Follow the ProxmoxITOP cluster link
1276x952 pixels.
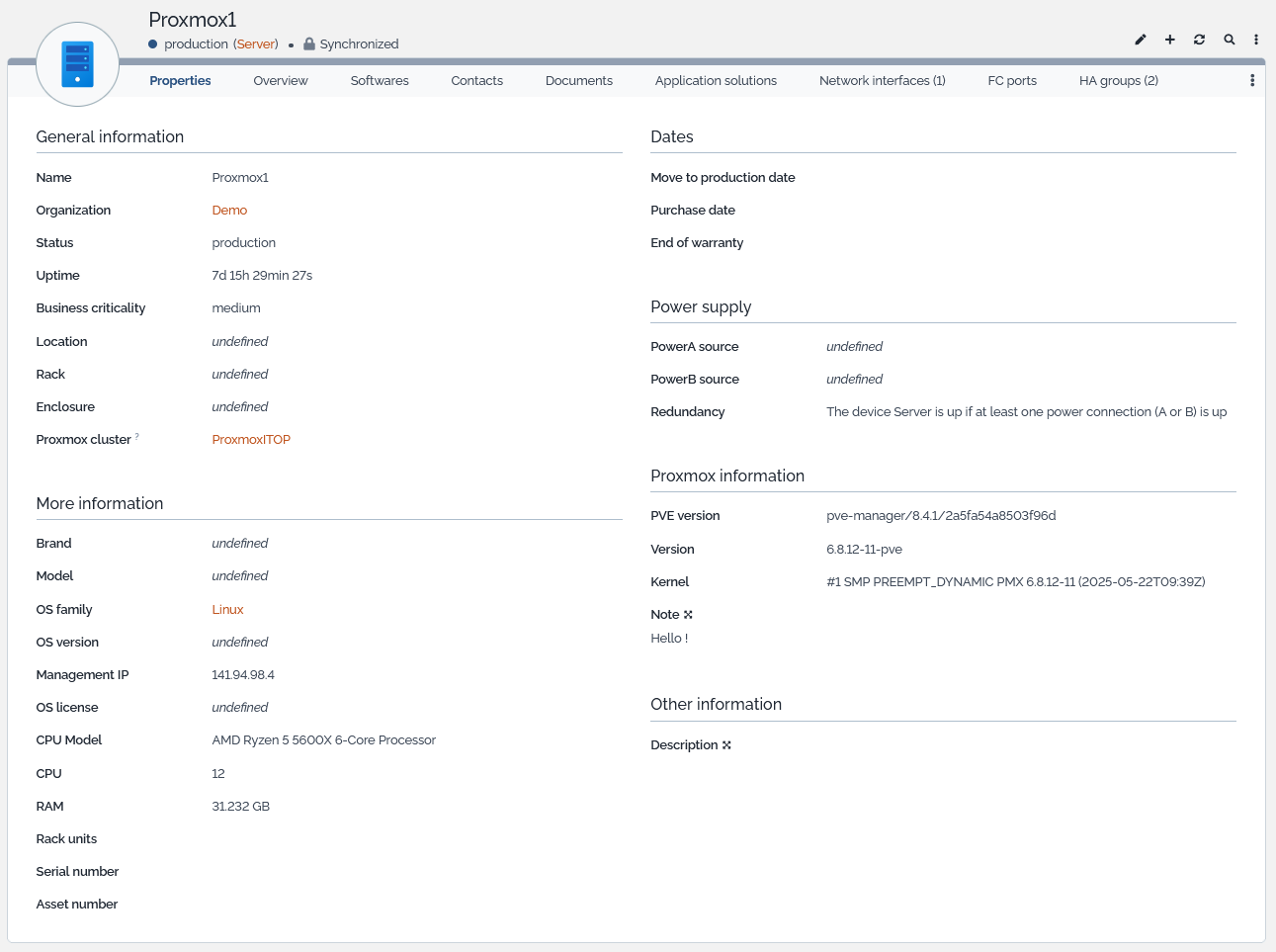coord(251,440)
